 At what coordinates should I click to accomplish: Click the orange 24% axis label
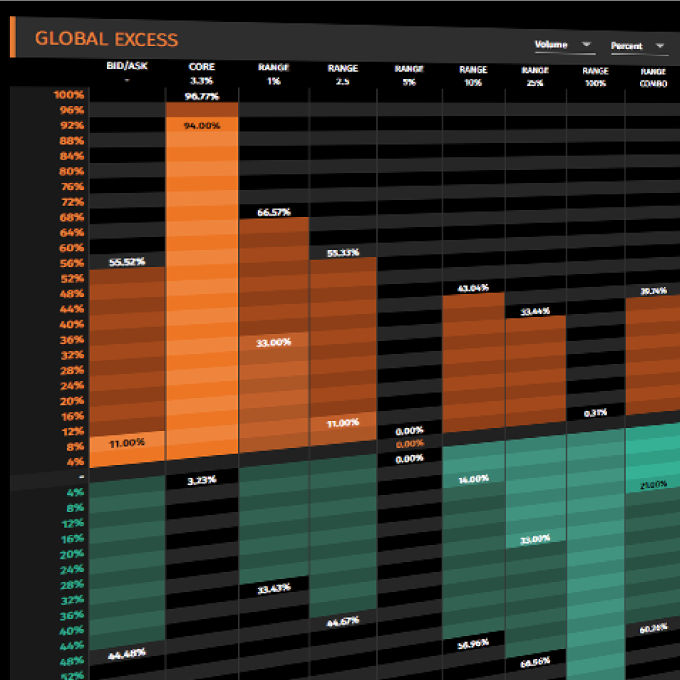(x=72, y=386)
